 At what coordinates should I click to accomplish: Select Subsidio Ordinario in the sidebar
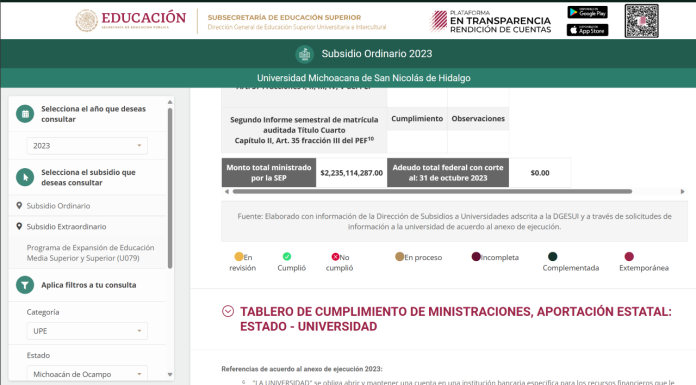58,206
